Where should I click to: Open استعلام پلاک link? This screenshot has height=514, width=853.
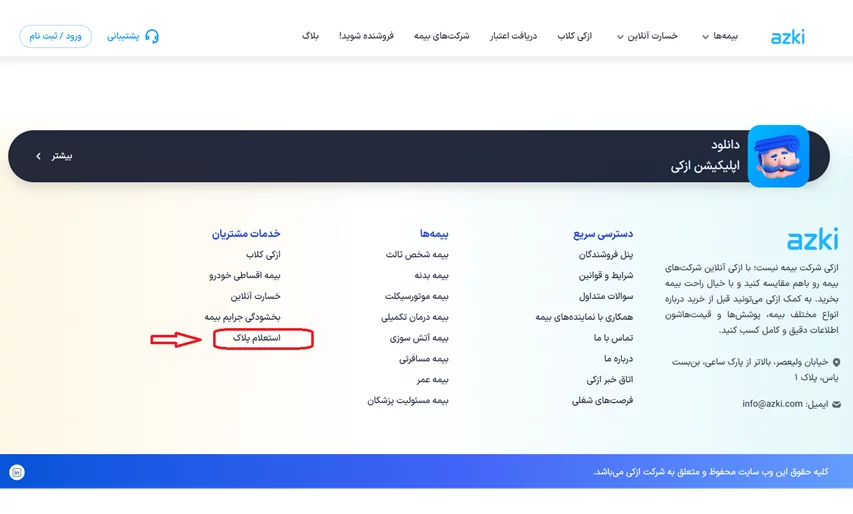(257, 338)
